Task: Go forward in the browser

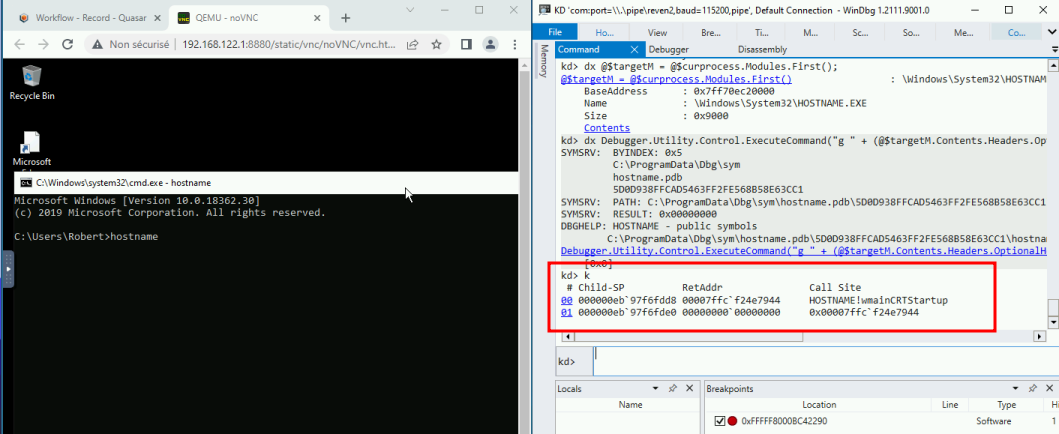Action: (43, 44)
